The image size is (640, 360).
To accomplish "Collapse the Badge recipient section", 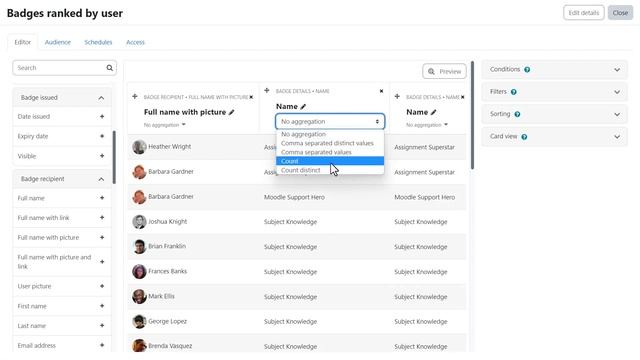I will click(101, 179).
